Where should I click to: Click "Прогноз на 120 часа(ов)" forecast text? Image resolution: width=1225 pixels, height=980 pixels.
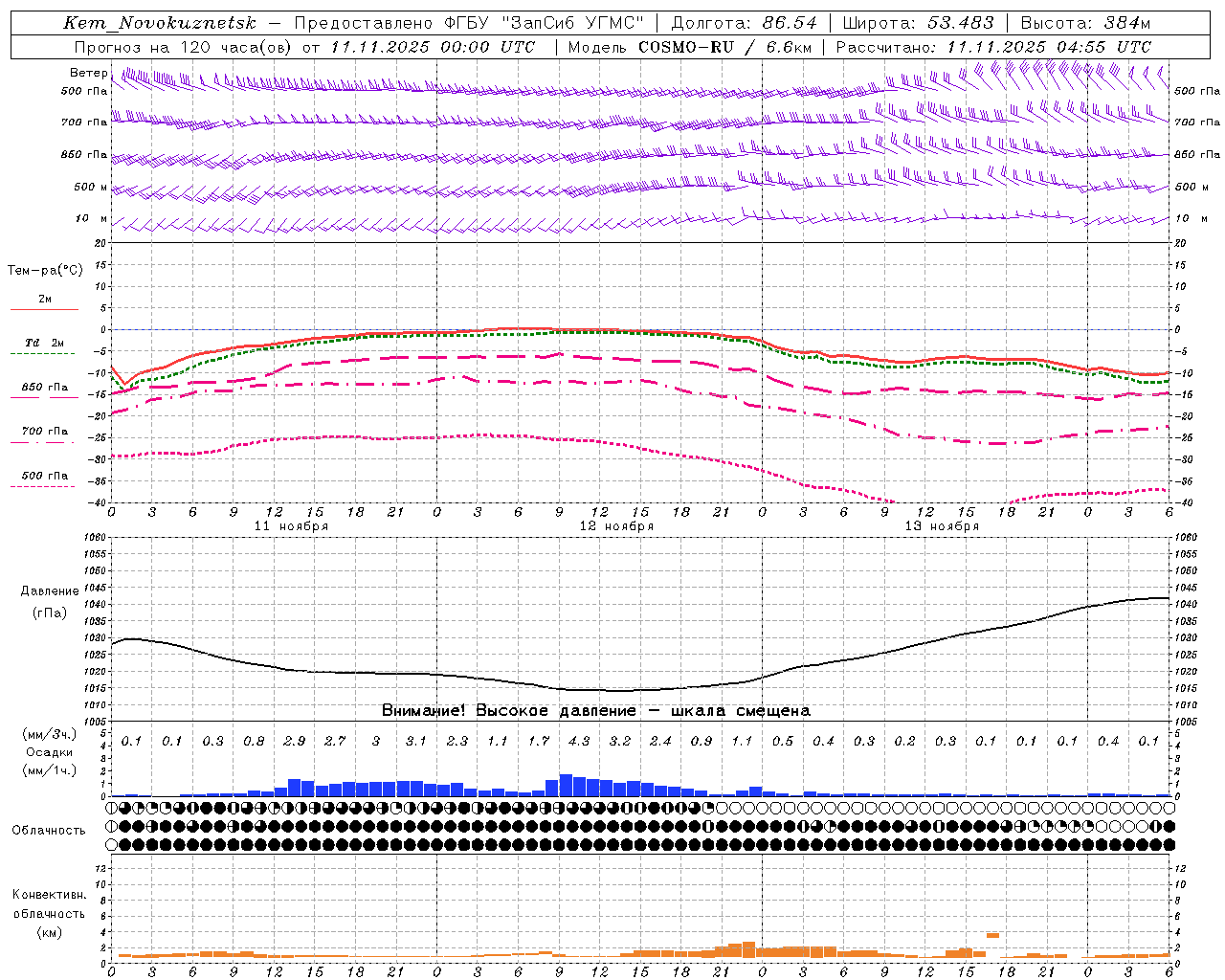(x=184, y=47)
